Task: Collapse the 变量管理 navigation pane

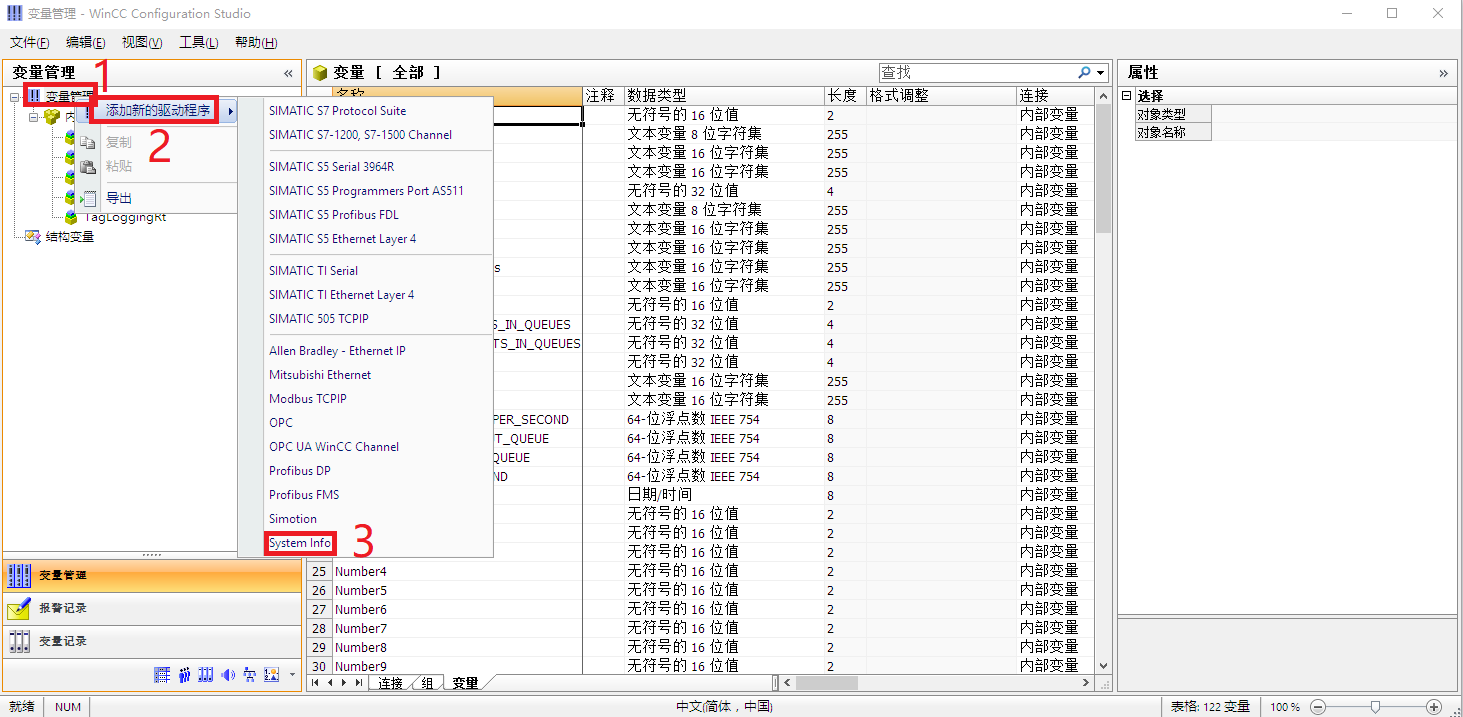Action: point(288,73)
